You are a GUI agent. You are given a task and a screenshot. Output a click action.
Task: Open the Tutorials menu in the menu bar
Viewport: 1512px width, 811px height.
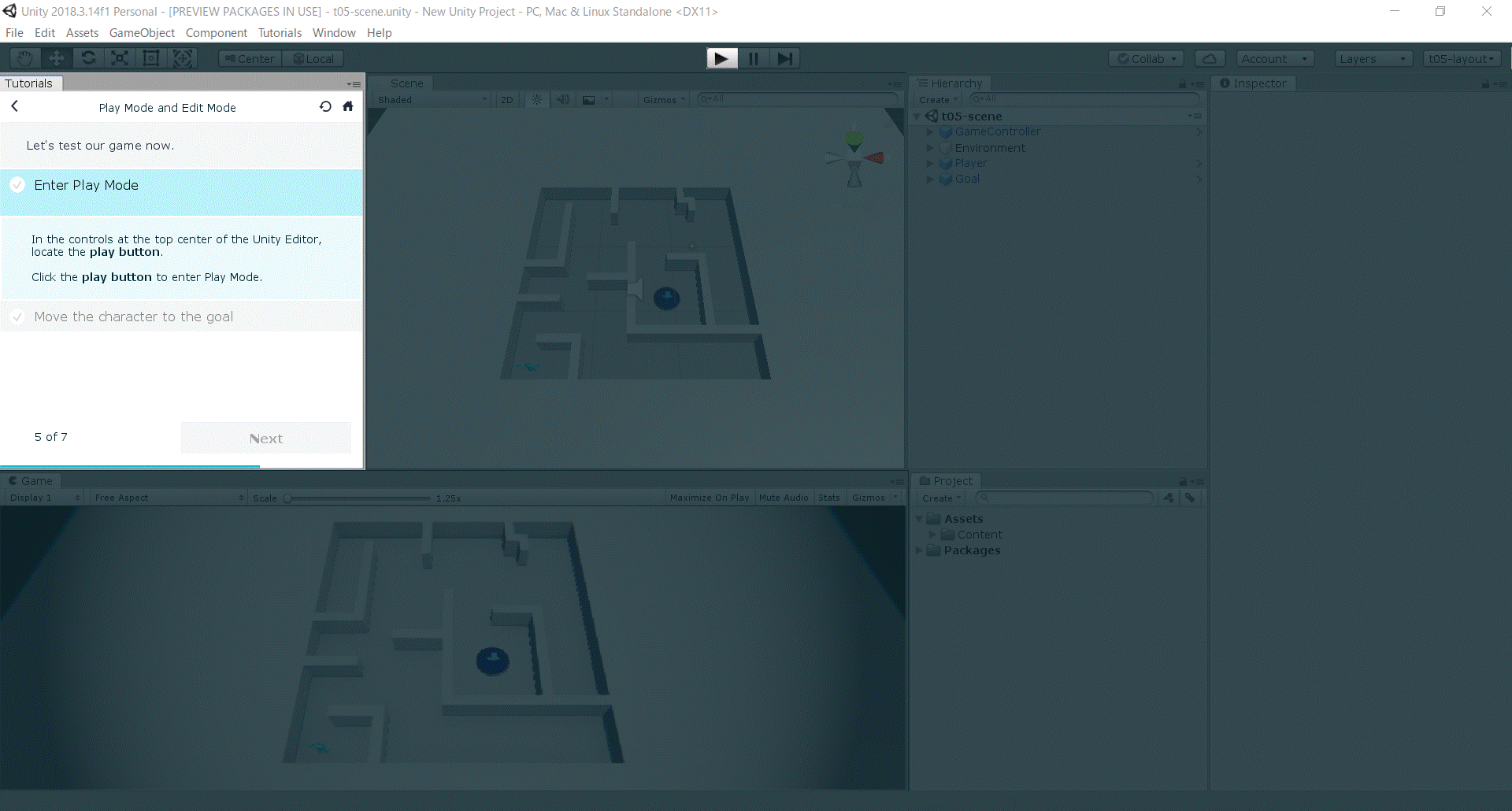(x=280, y=32)
